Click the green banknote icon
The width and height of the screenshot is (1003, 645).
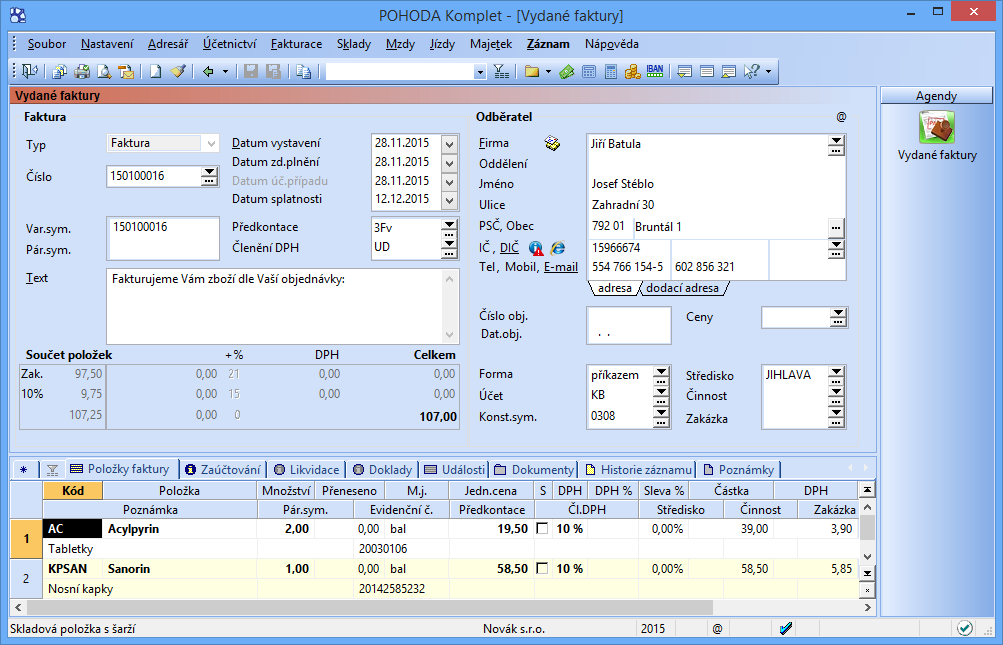click(566, 71)
